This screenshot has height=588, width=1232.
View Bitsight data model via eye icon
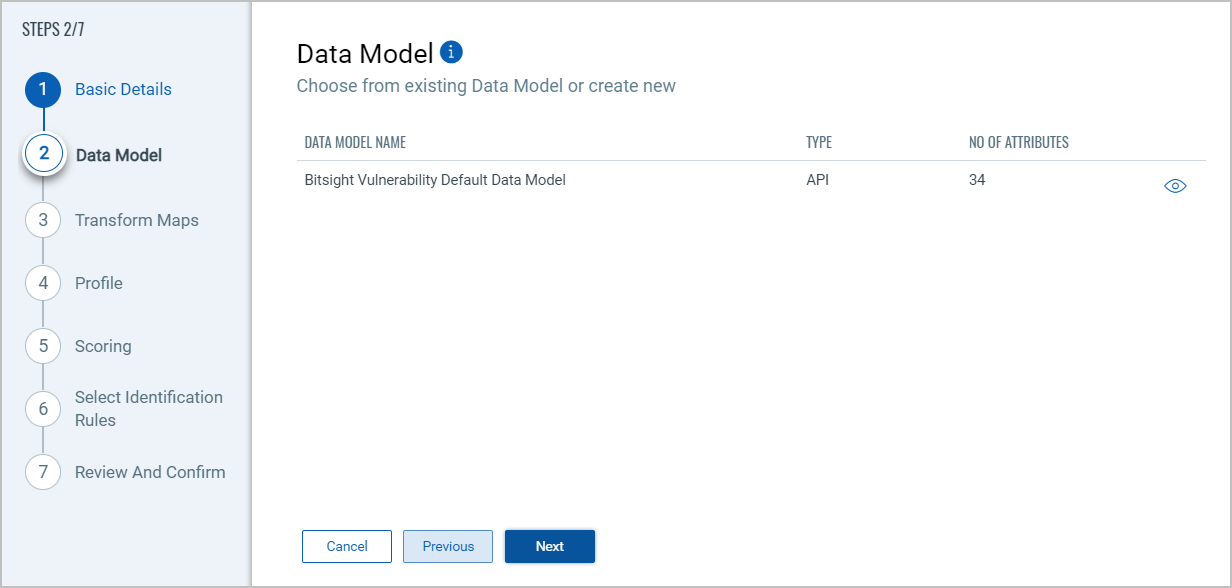(1175, 186)
